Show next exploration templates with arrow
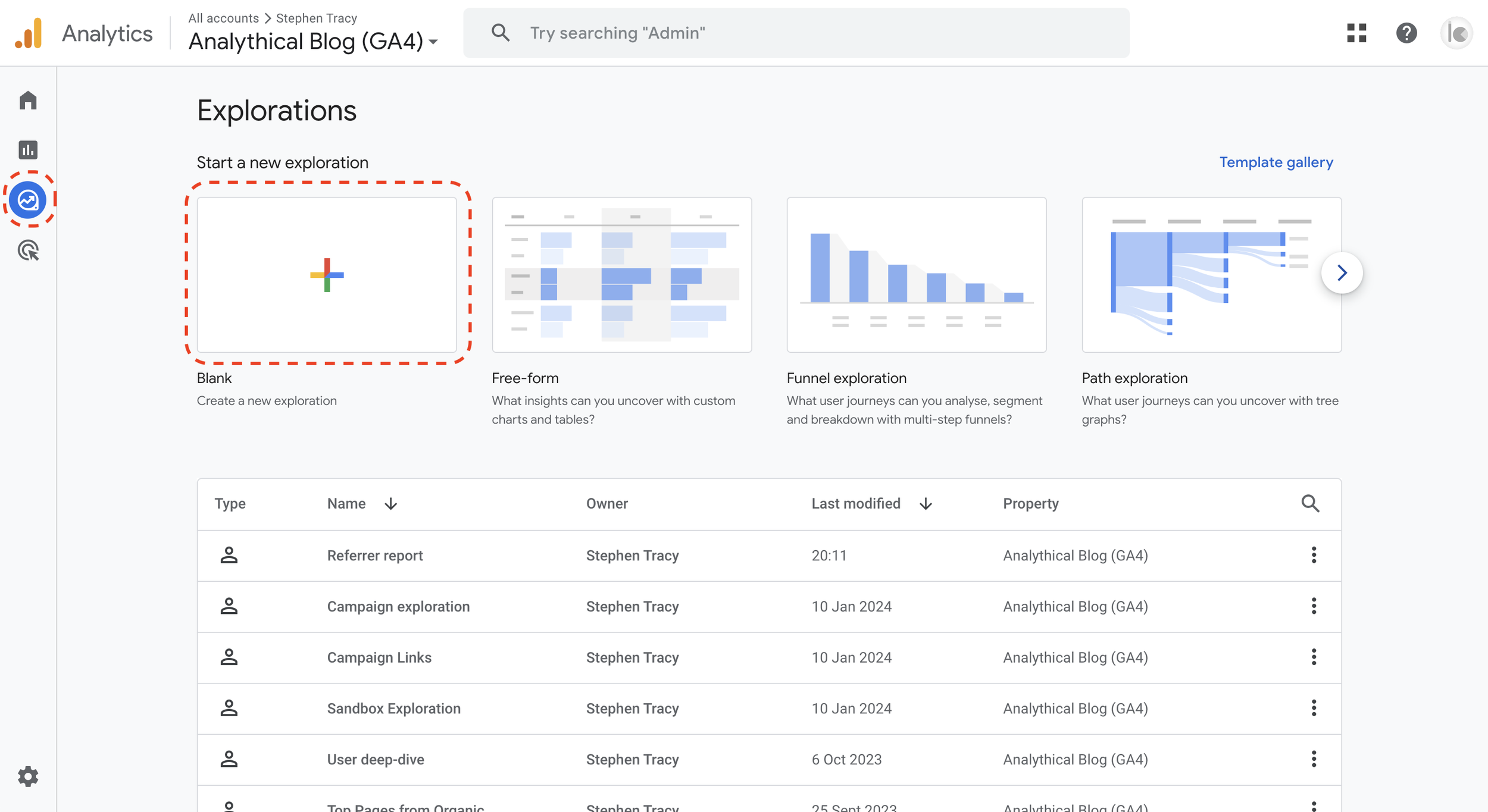 [x=1342, y=273]
